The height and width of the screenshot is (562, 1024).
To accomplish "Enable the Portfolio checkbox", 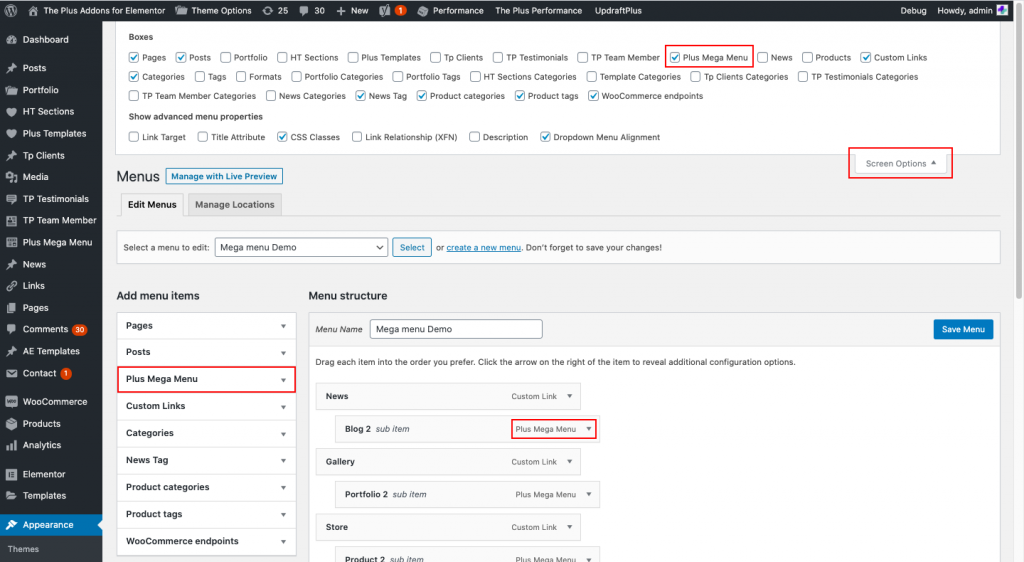I will click(226, 58).
